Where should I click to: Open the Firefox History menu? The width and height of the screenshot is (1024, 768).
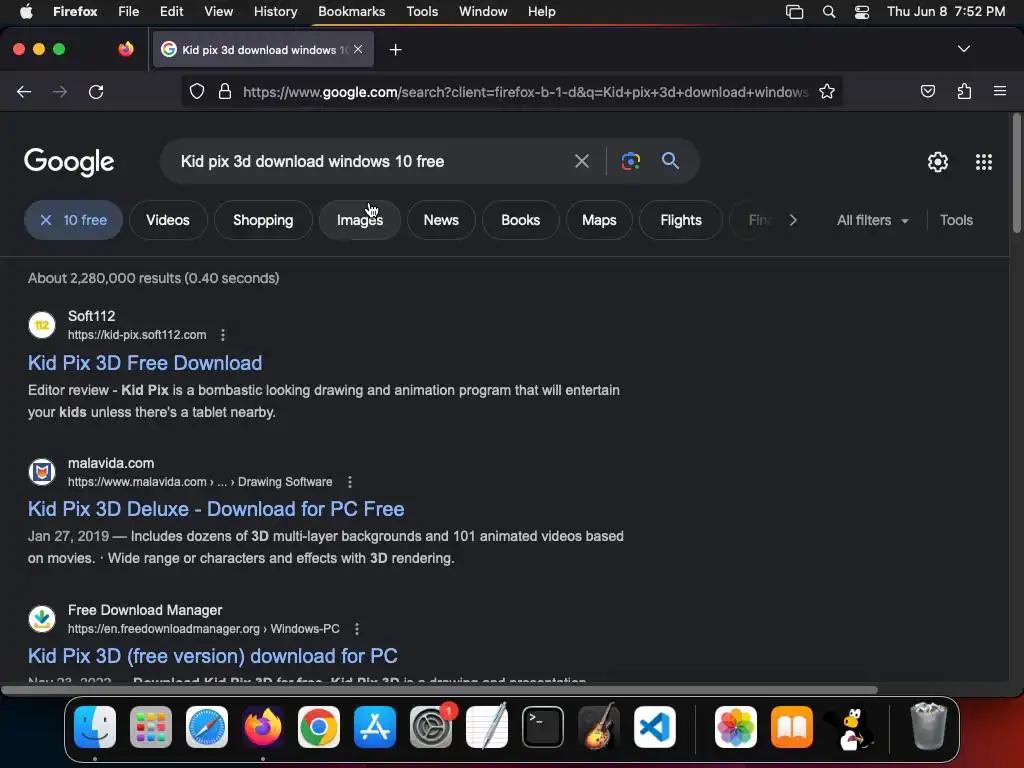tap(275, 12)
